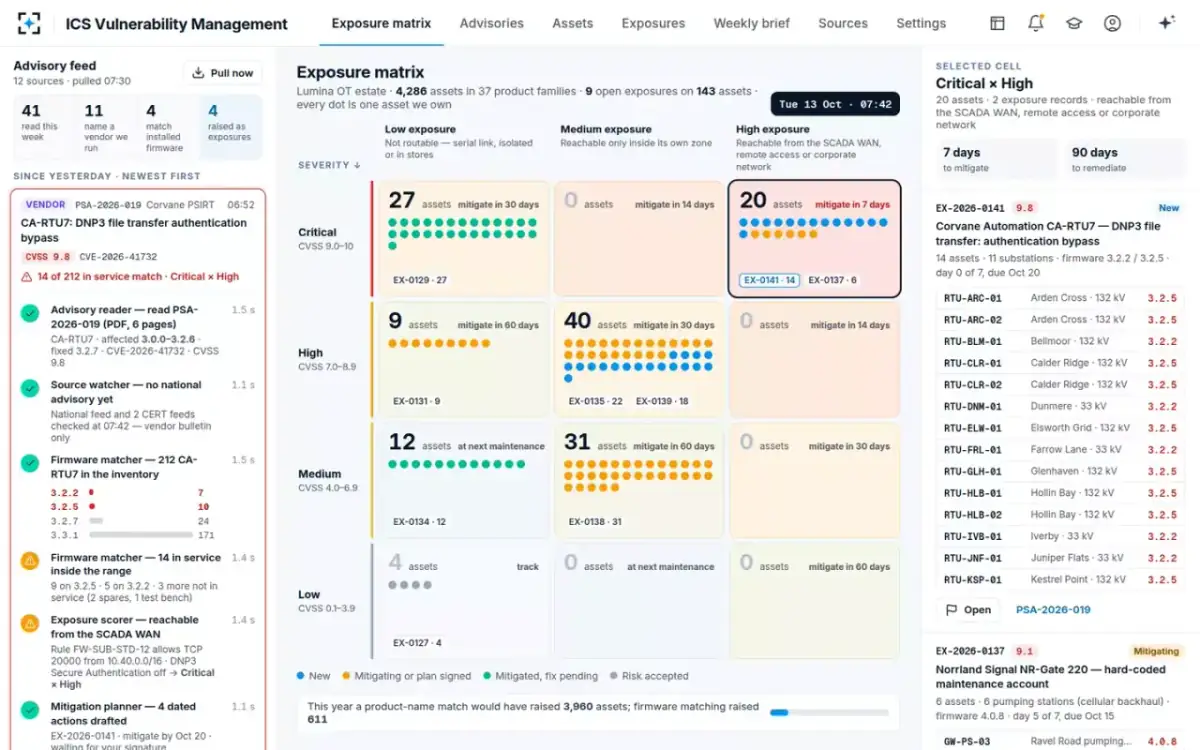The width and height of the screenshot is (1200, 750).
Task: Click the 3.2.7 firmware count bar (24)
Action: (96, 521)
